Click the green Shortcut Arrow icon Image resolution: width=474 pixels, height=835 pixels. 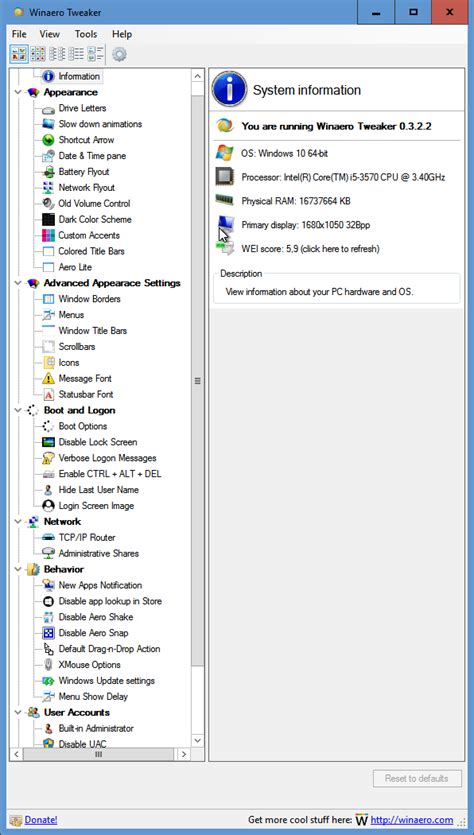click(48, 140)
